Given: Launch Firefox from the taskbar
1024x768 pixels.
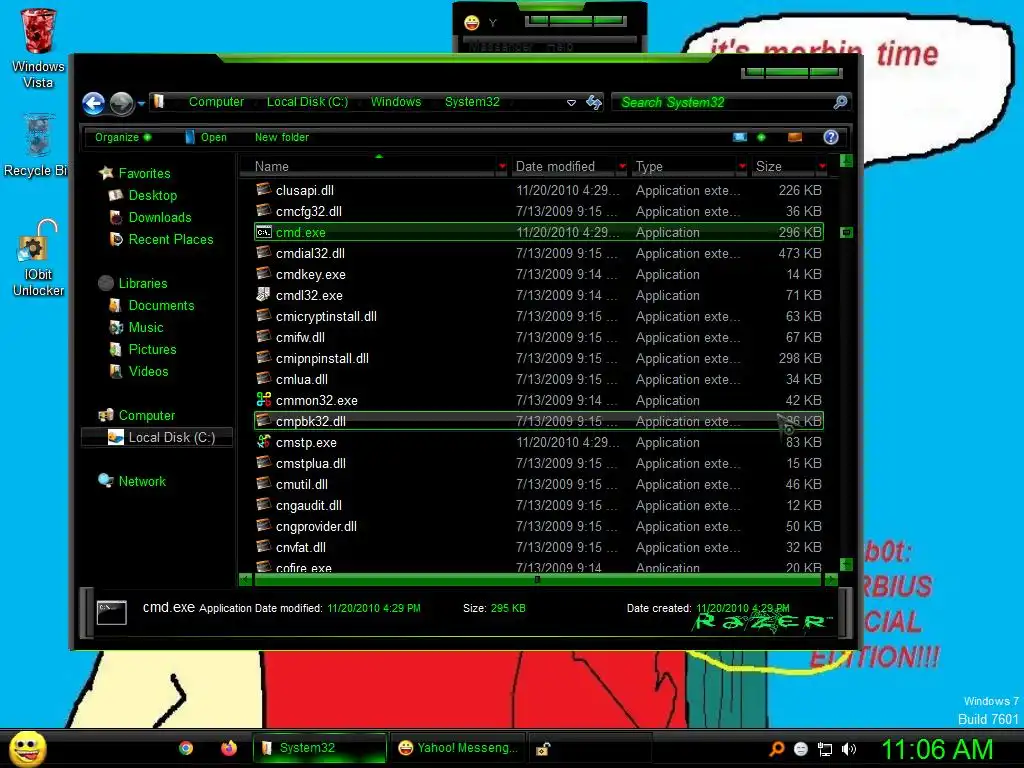Looking at the screenshot, I should pos(229,748).
